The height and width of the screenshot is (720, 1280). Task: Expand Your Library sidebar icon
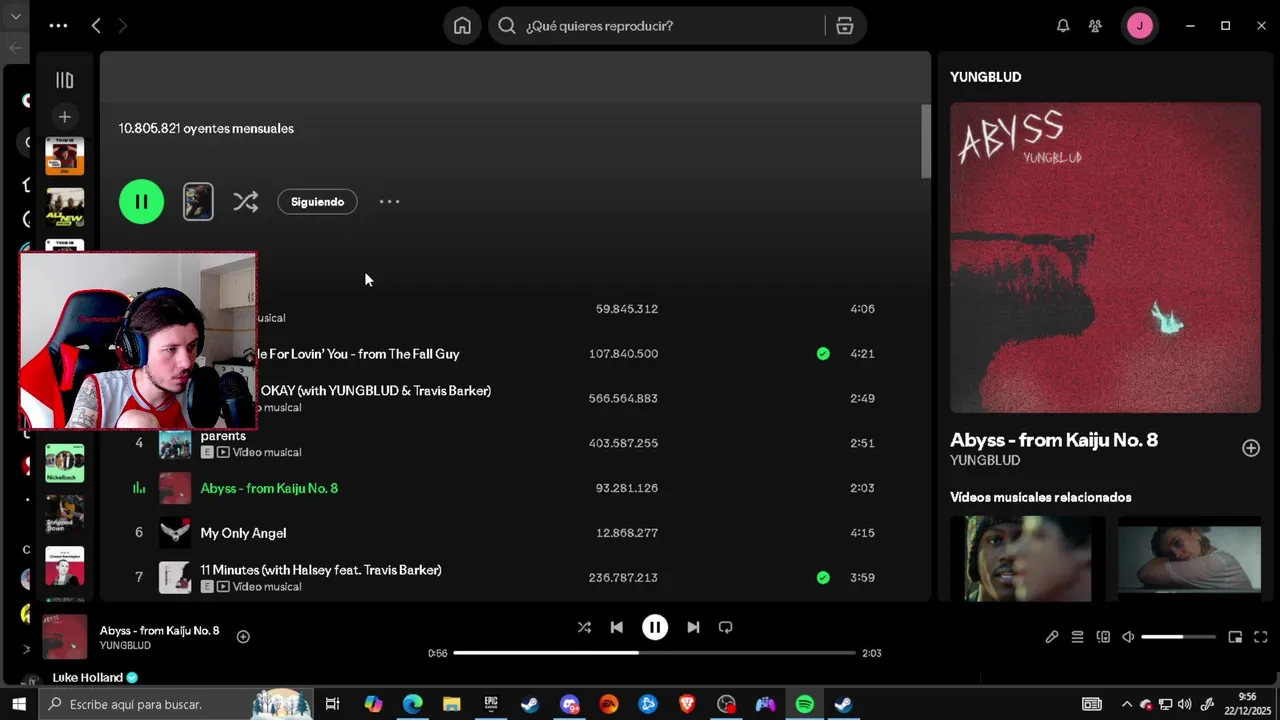(x=64, y=80)
